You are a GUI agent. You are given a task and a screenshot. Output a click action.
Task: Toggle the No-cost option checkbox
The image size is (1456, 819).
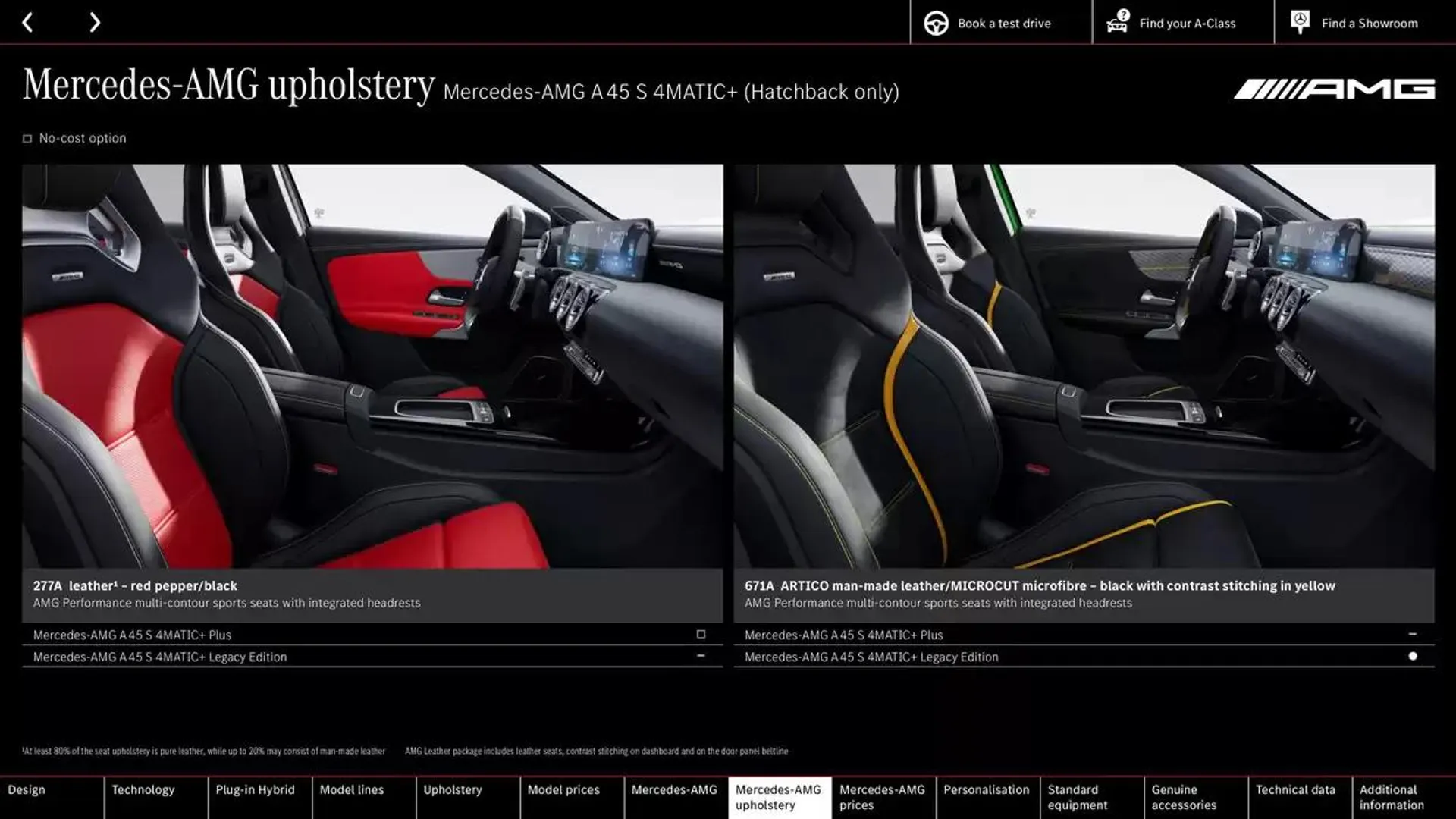(27, 138)
